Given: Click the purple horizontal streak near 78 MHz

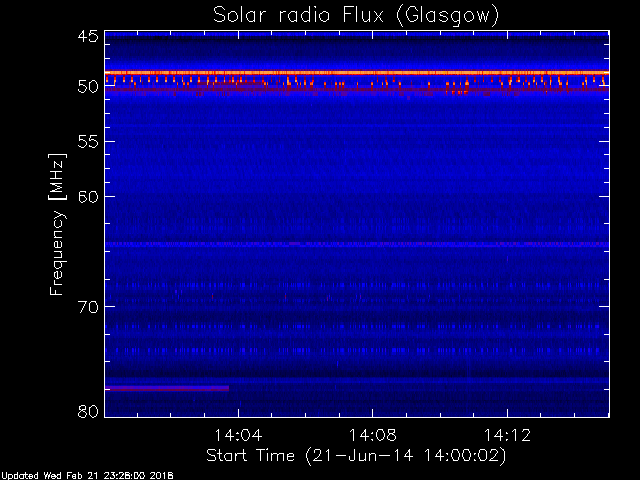Looking at the screenshot, I should pyautogui.click(x=167, y=388).
